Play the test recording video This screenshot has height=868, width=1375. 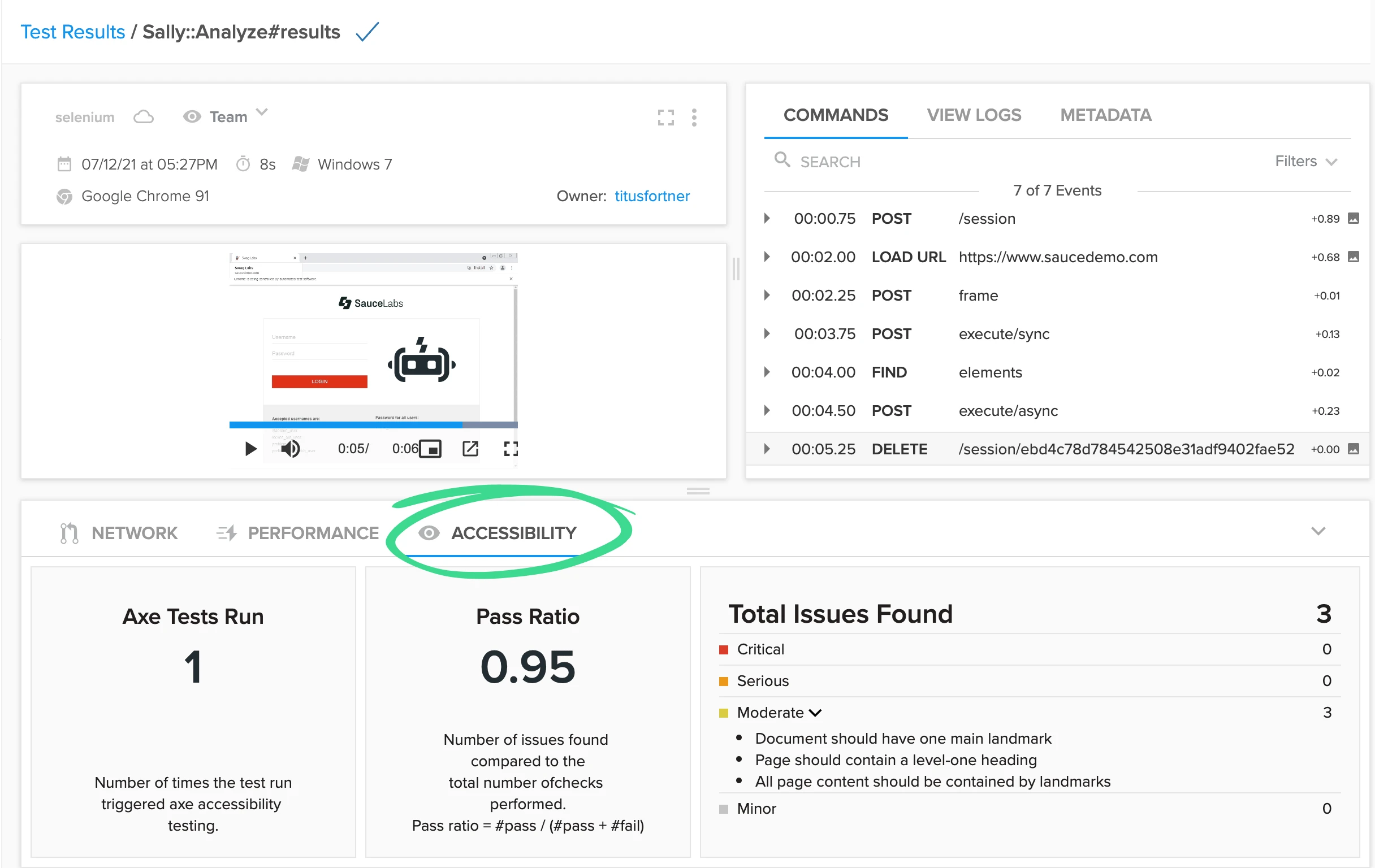(x=250, y=449)
